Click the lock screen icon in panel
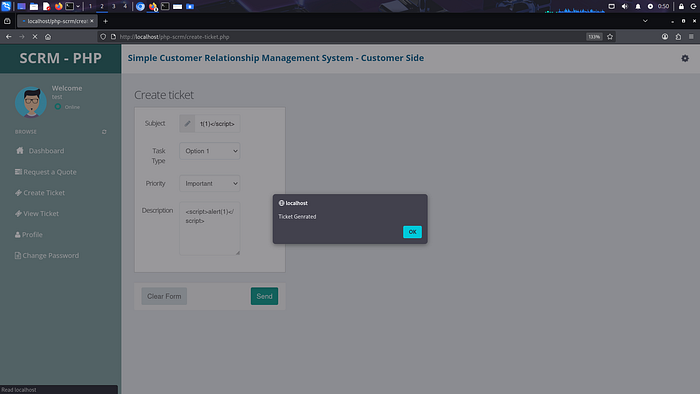This screenshot has width=700, height=394. [x=681, y=6]
